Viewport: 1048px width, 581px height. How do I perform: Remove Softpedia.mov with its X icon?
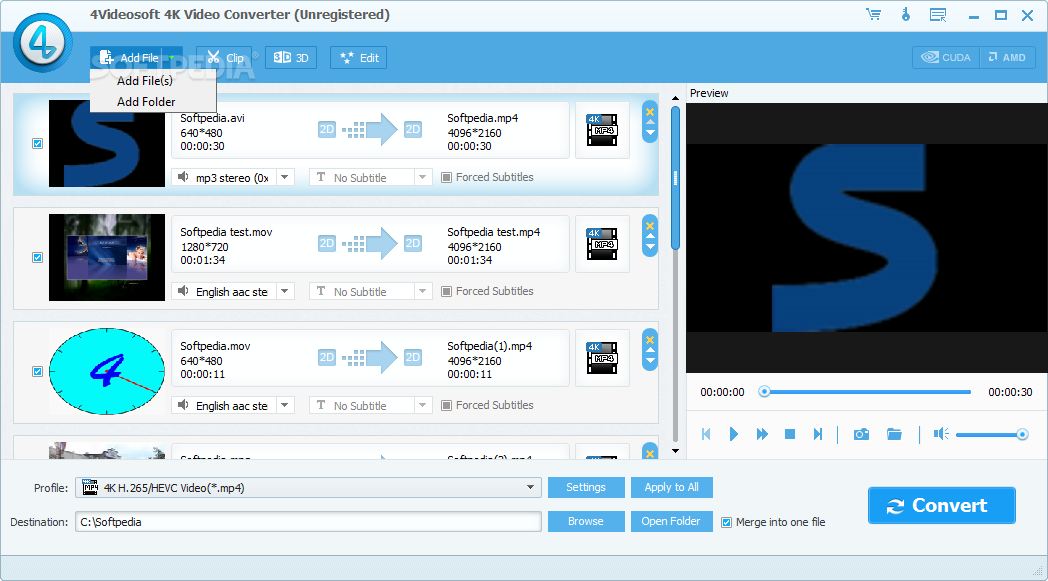[x=650, y=340]
